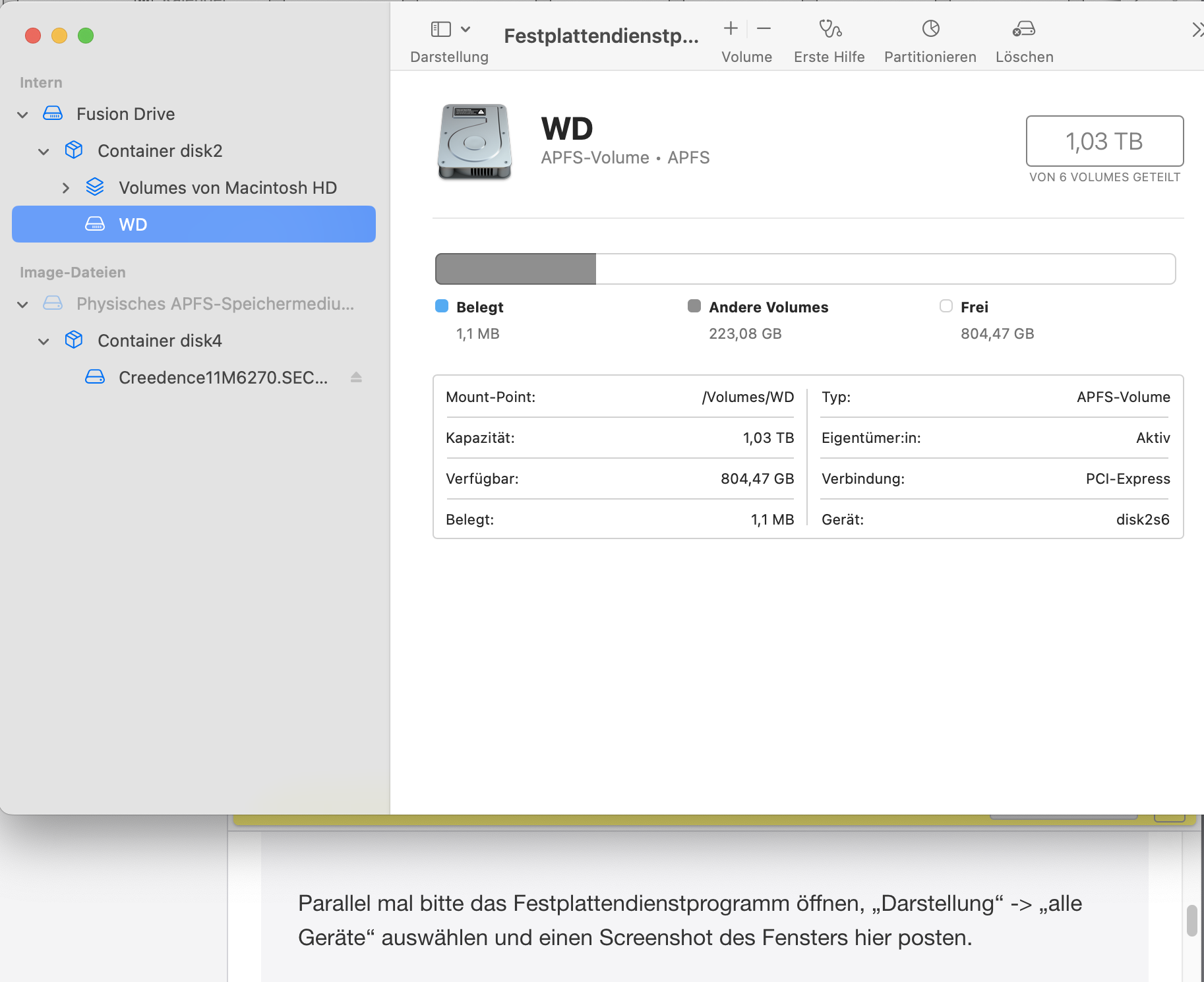Click the green fullscreen window button
Screen dimensions: 1204x982
point(86,36)
